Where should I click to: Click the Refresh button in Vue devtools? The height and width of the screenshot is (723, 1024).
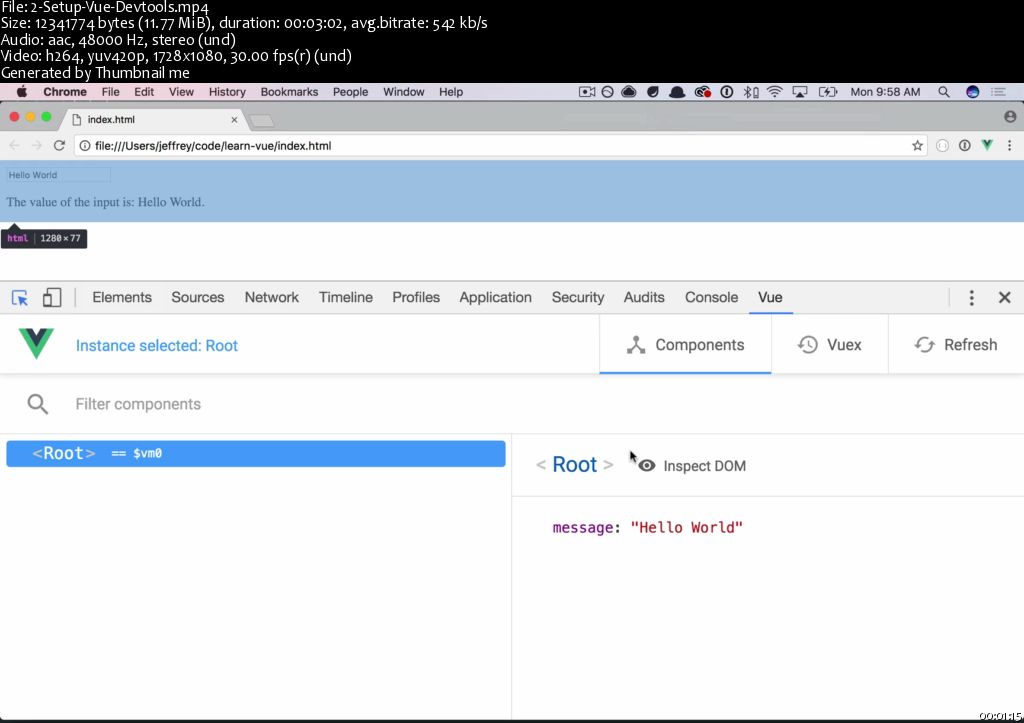click(955, 345)
